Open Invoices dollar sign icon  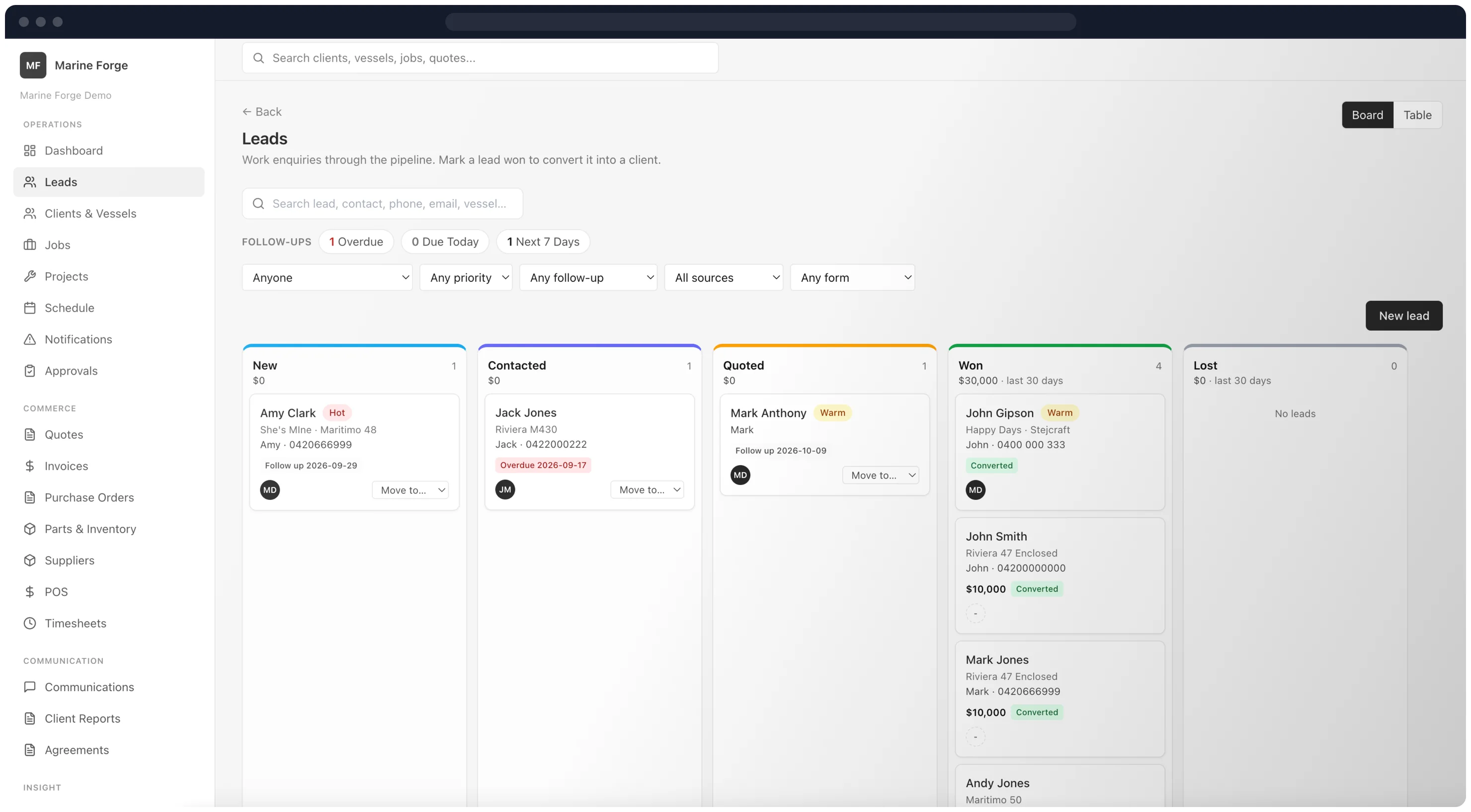point(30,466)
